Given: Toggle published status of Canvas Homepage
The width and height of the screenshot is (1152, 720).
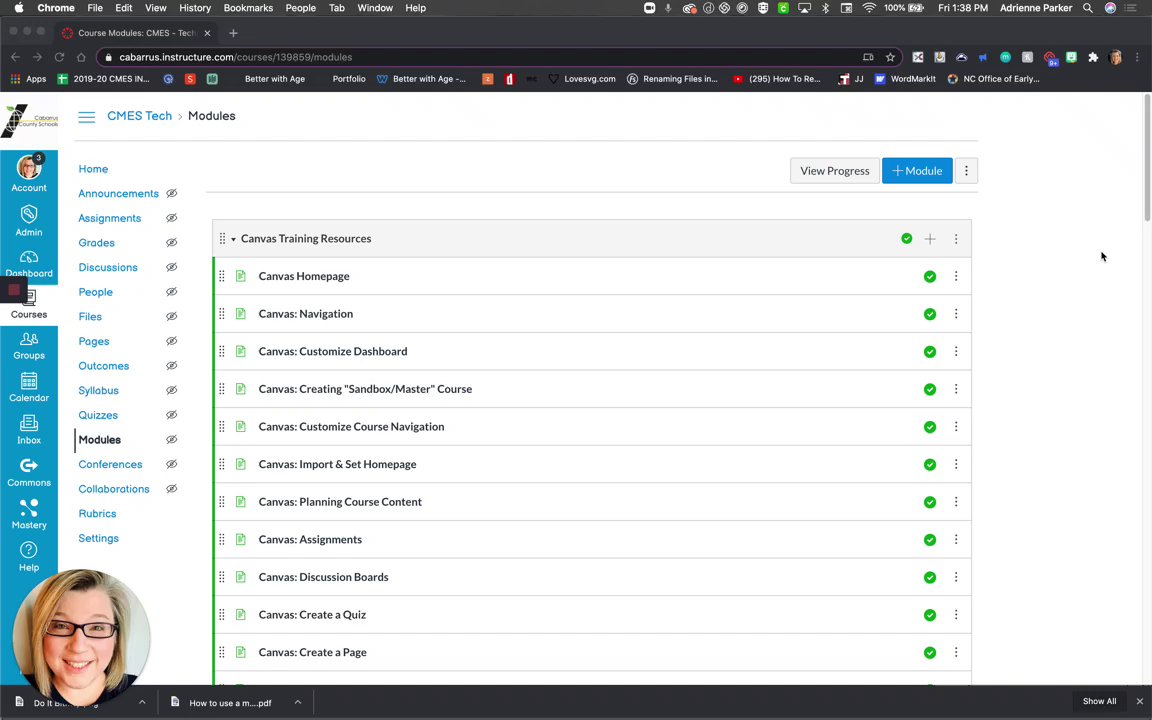Looking at the screenshot, I should (930, 277).
